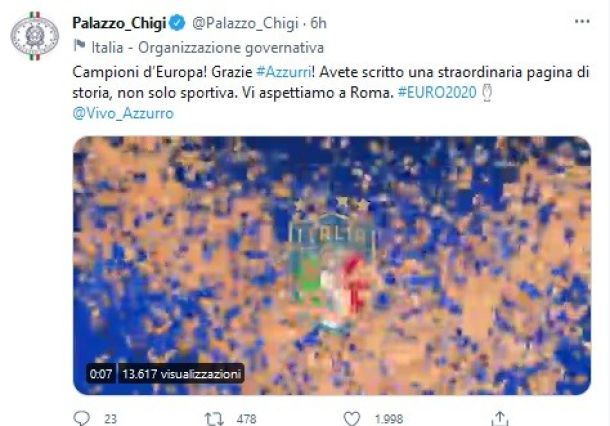Open the three-dot more options menu
Viewport: 610px width, 426px height.
(x=582, y=21)
